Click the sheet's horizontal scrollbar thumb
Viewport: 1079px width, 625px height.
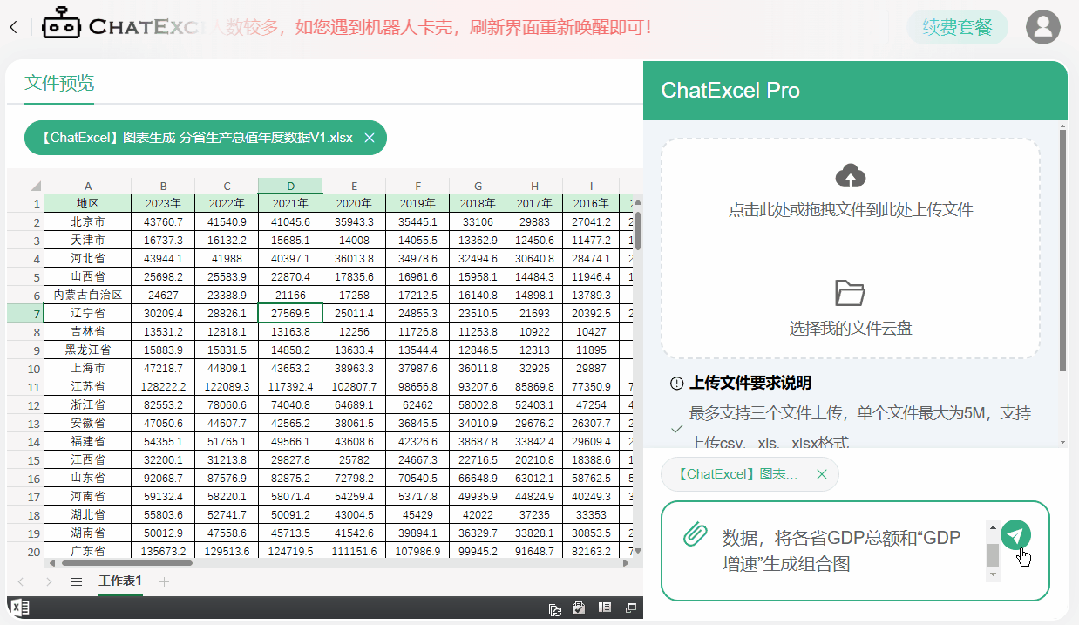(127, 563)
